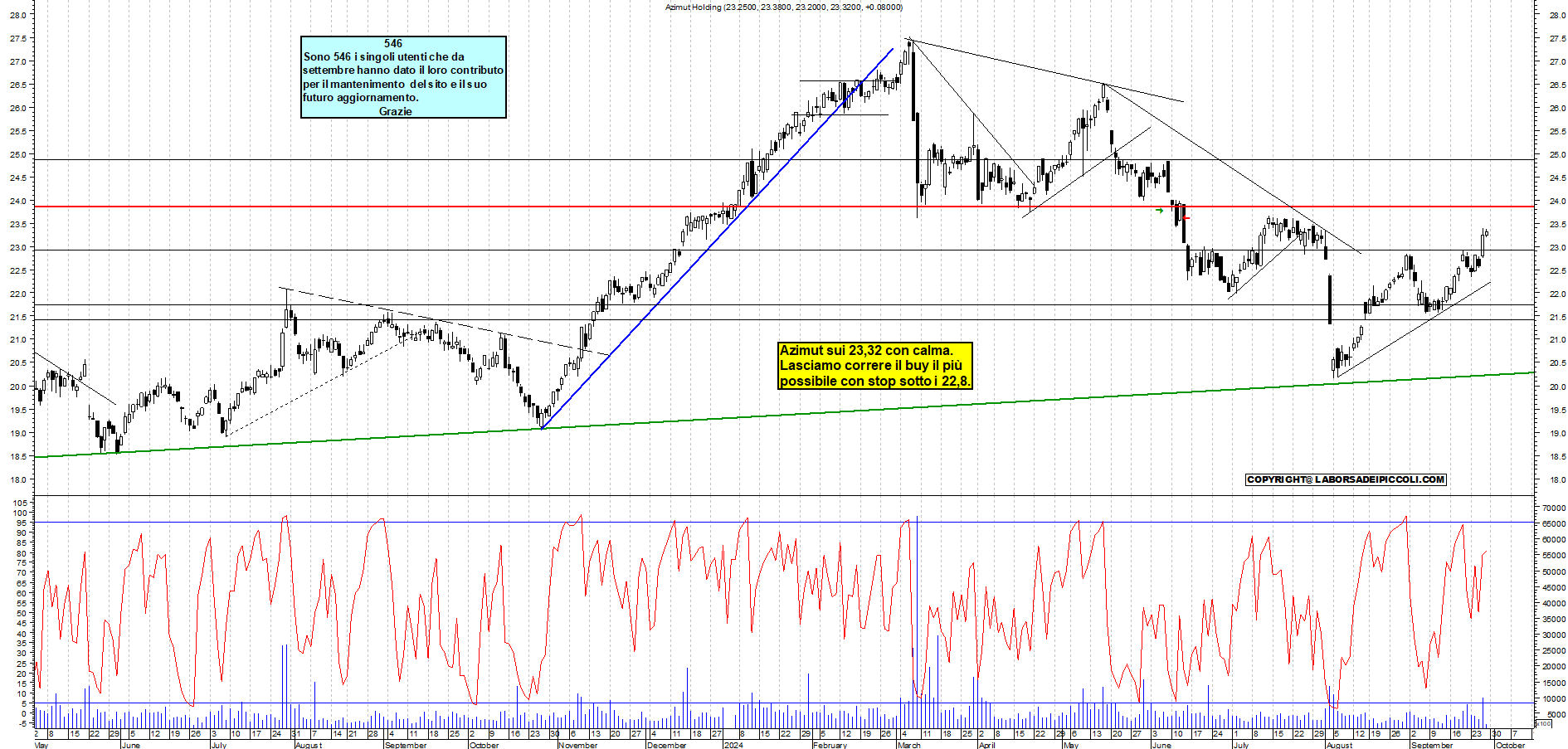The width and height of the screenshot is (1568, 749).
Task: Select the steep blue uptrend line
Action: click(x=717, y=239)
